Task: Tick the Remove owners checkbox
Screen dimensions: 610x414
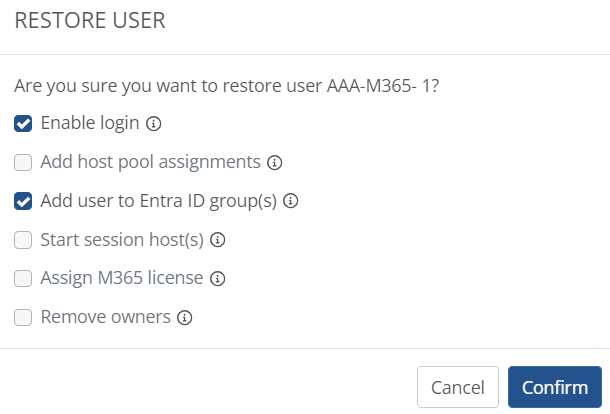Action: [23, 317]
